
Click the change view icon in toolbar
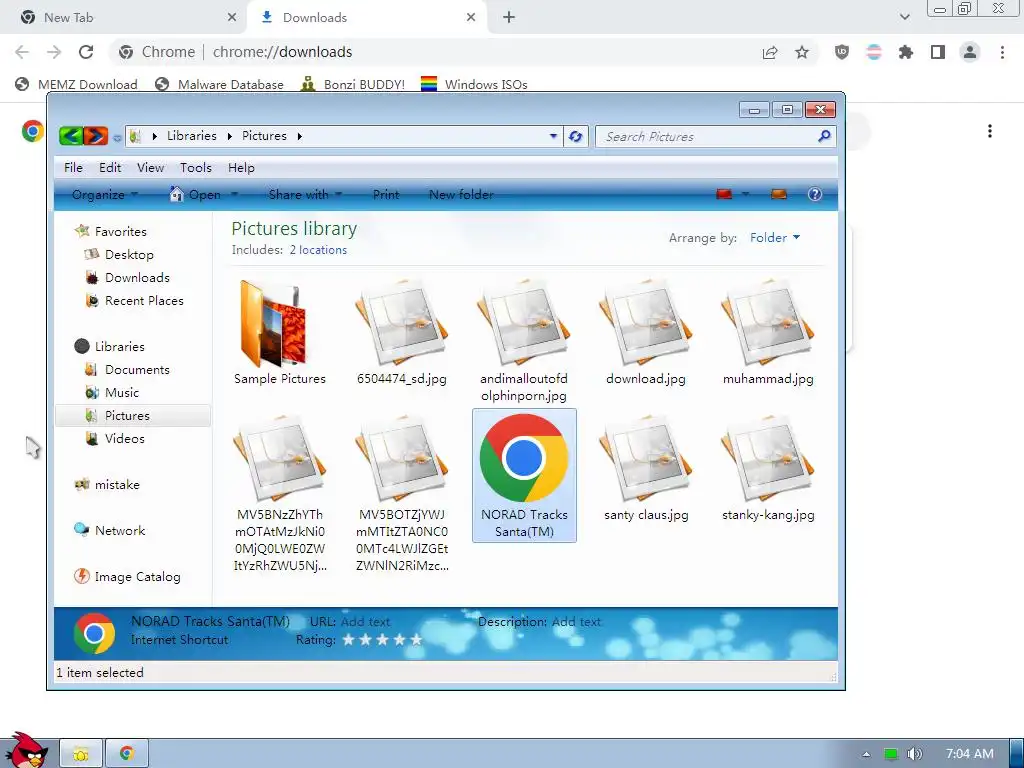(x=724, y=194)
